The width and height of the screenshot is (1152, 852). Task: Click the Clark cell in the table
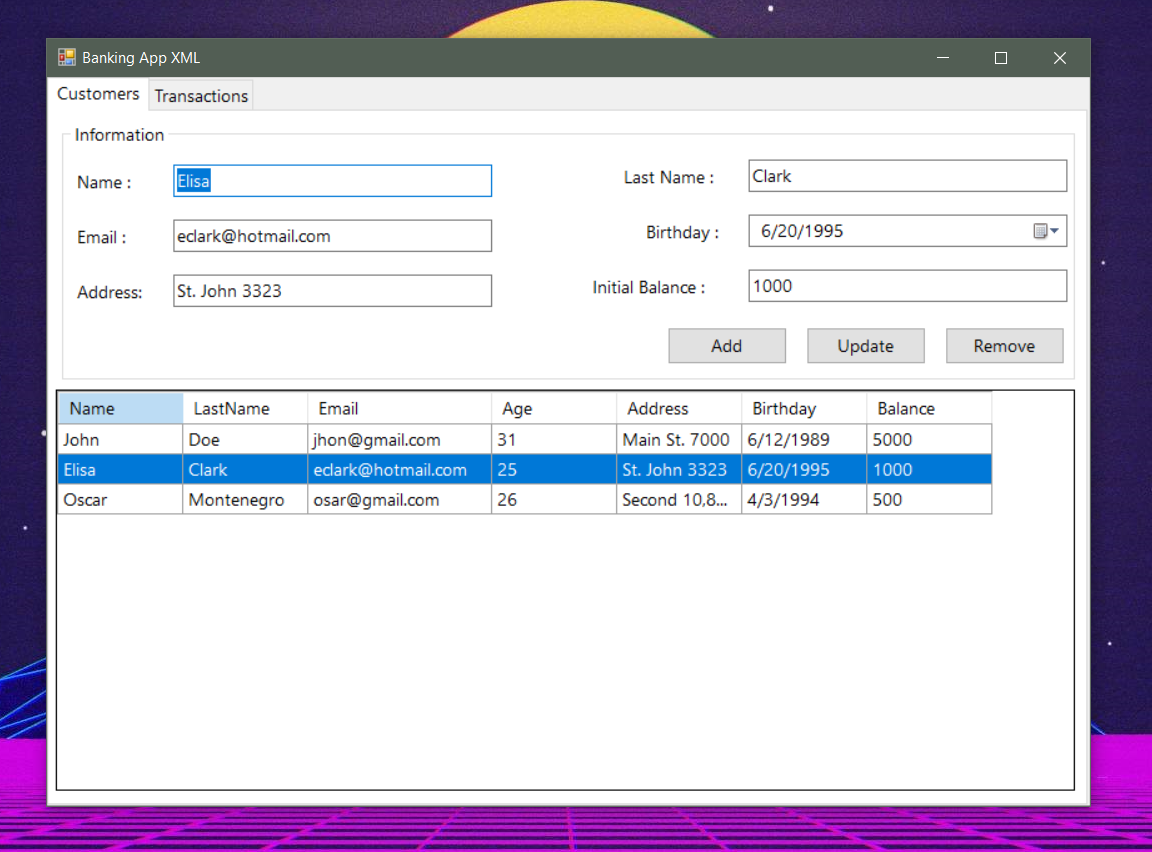click(x=245, y=469)
